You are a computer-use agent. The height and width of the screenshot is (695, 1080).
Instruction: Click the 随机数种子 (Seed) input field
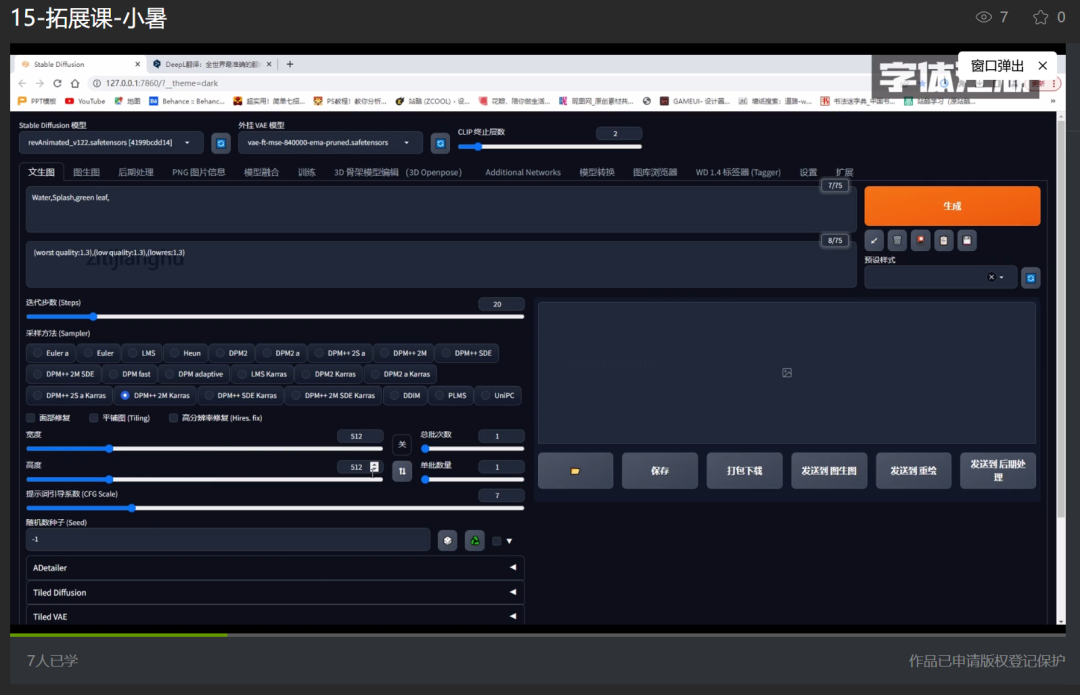tap(228, 540)
